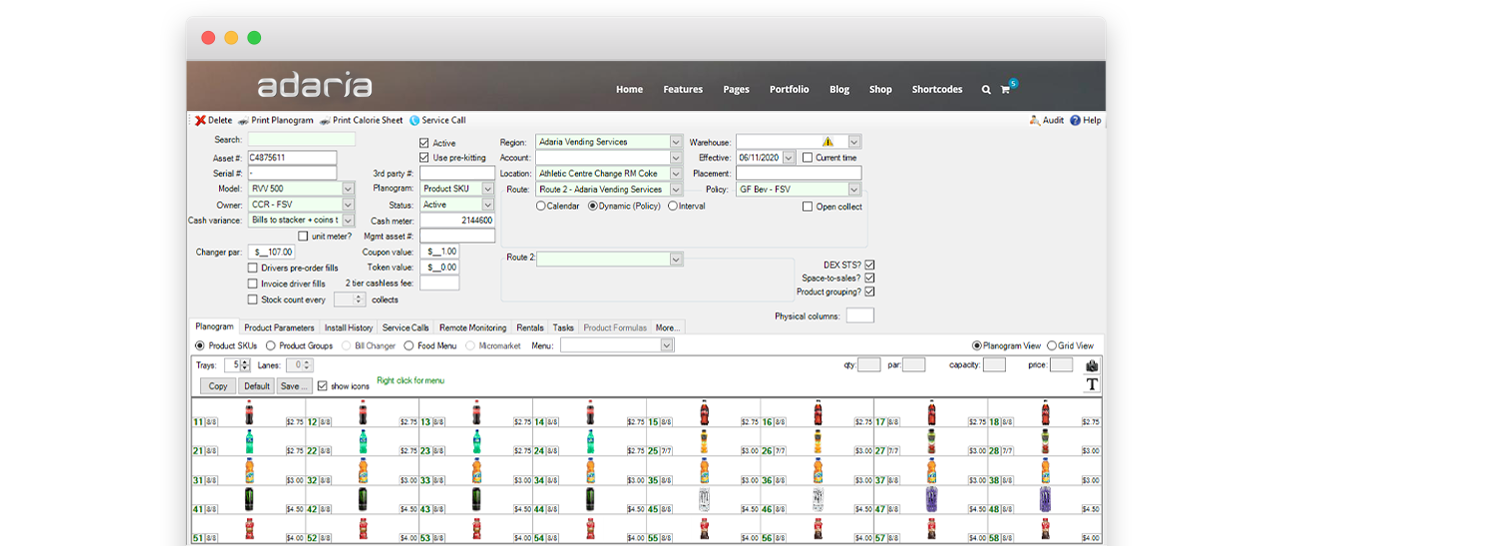This screenshot has width=1500, height=546.
Task: Expand the Policy dropdown GF Bev - FSV
Action: pyautogui.click(x=854, y=189)
